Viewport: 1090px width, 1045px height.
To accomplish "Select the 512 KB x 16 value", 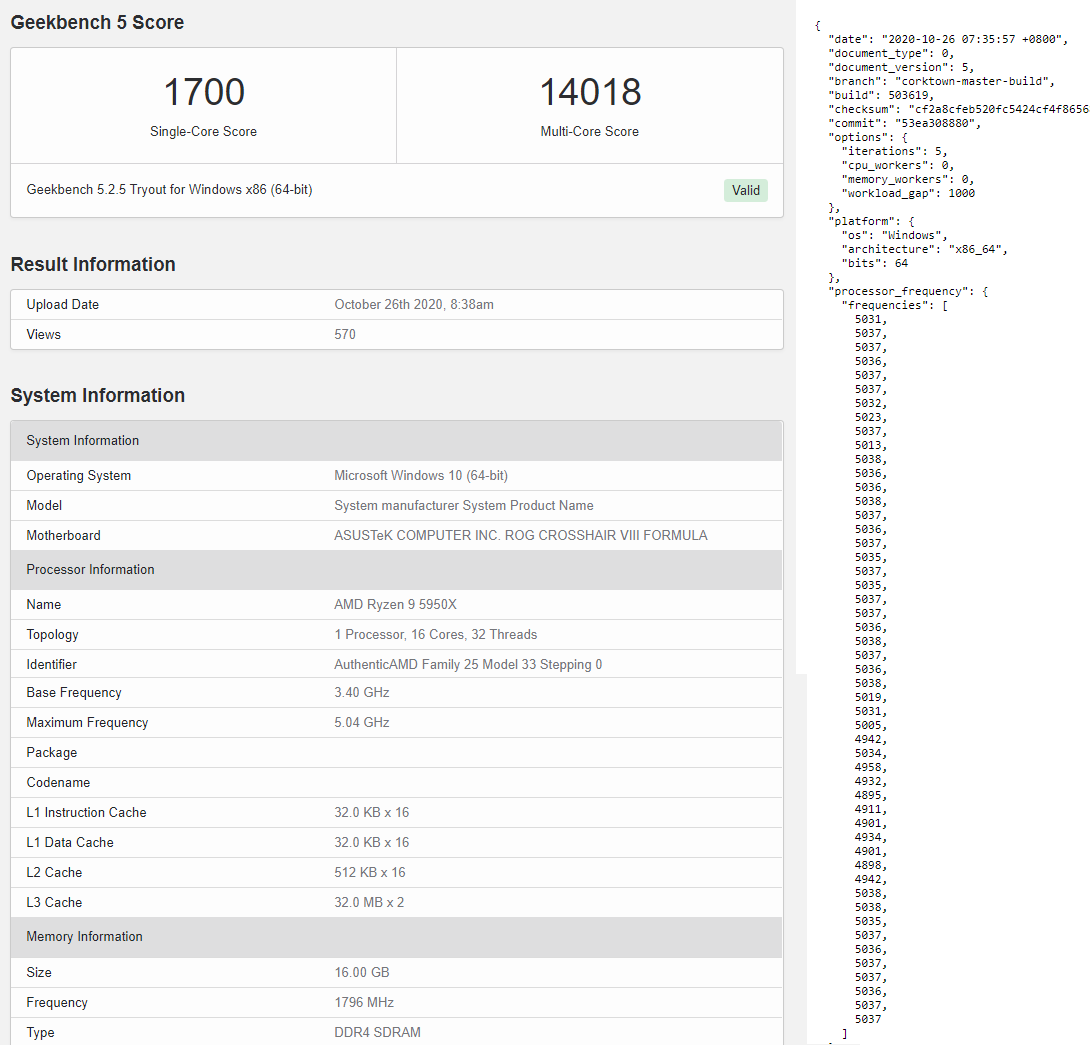I will coord(370,872).
